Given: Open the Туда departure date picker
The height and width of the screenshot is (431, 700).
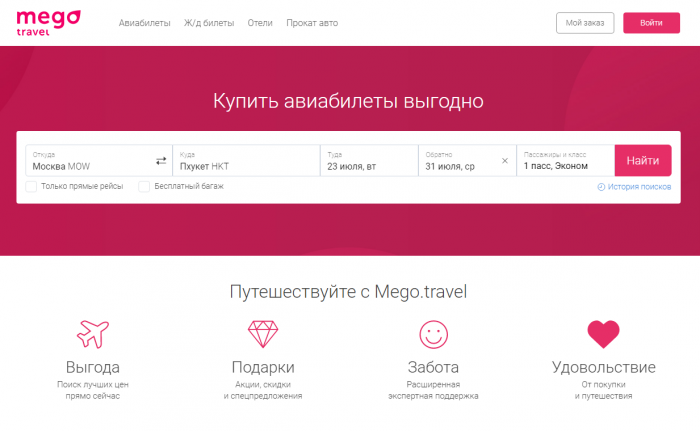Looking at the screenshot, I should click(369, 160).
